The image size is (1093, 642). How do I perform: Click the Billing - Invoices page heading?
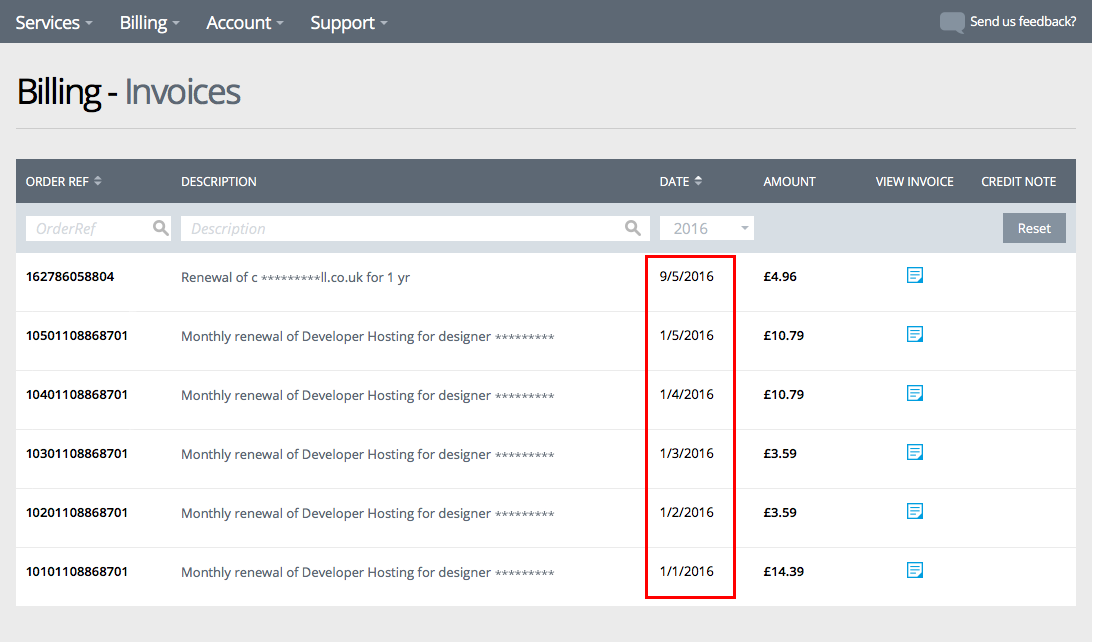pyautogui.click(x=128, y=92)
